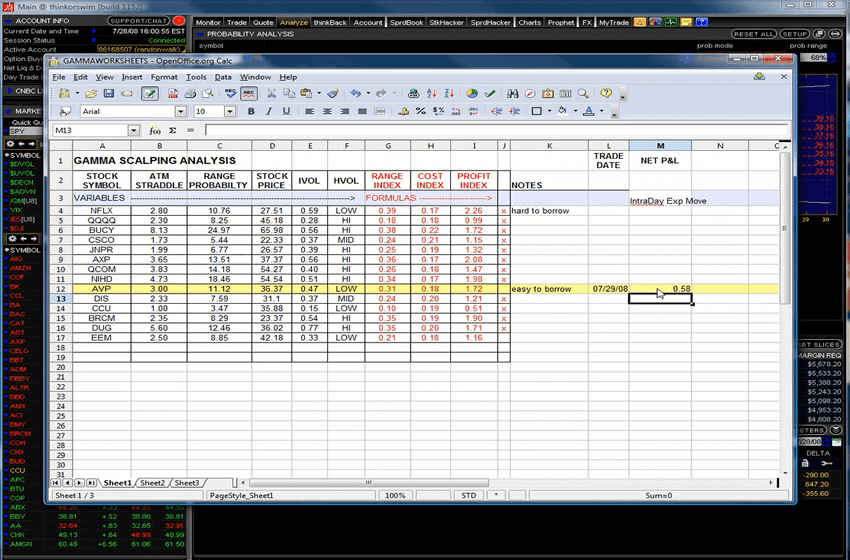This screenshot has width=850, height=560.
Task: Insert Hyperlink icon in toolbar
Action: pos(414,93)
